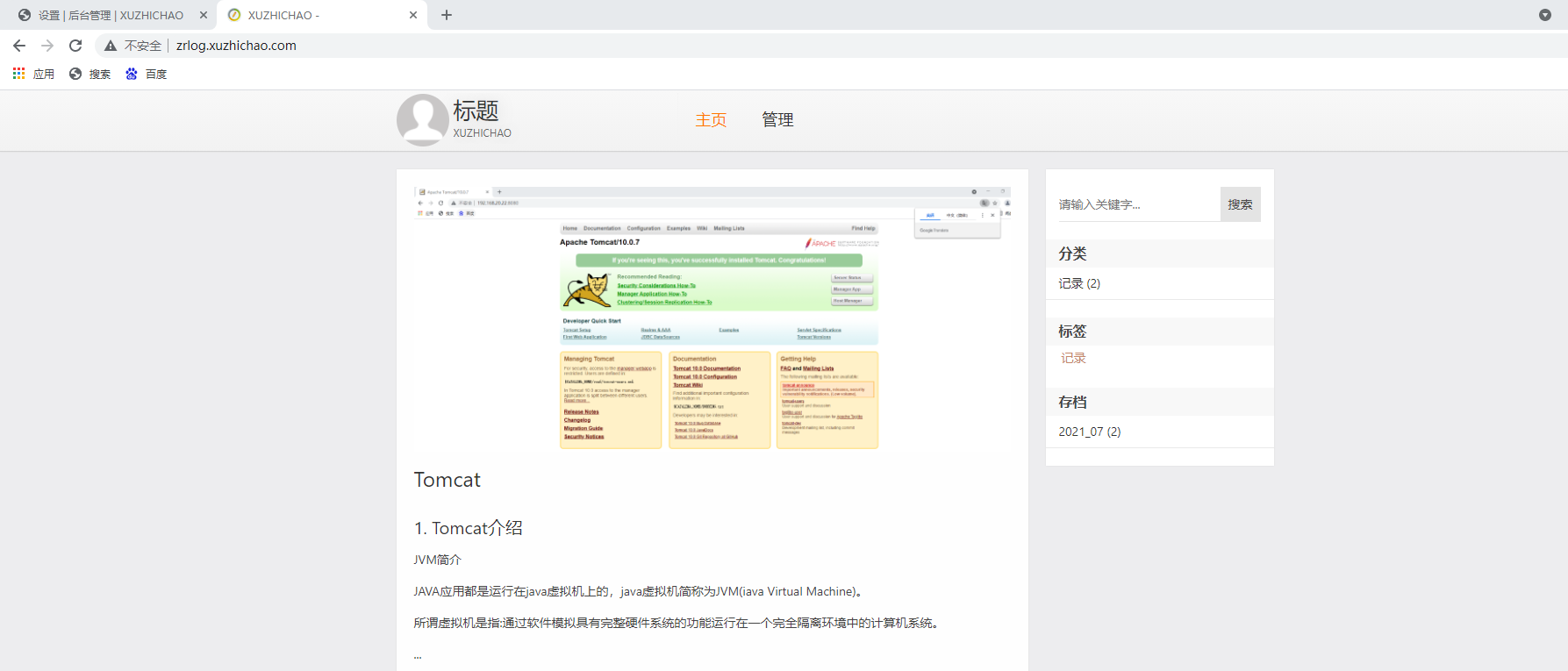Click the 不安全 security label
Screen dimensions: 1568x671
pyautogui.click(x=143, y=46)
